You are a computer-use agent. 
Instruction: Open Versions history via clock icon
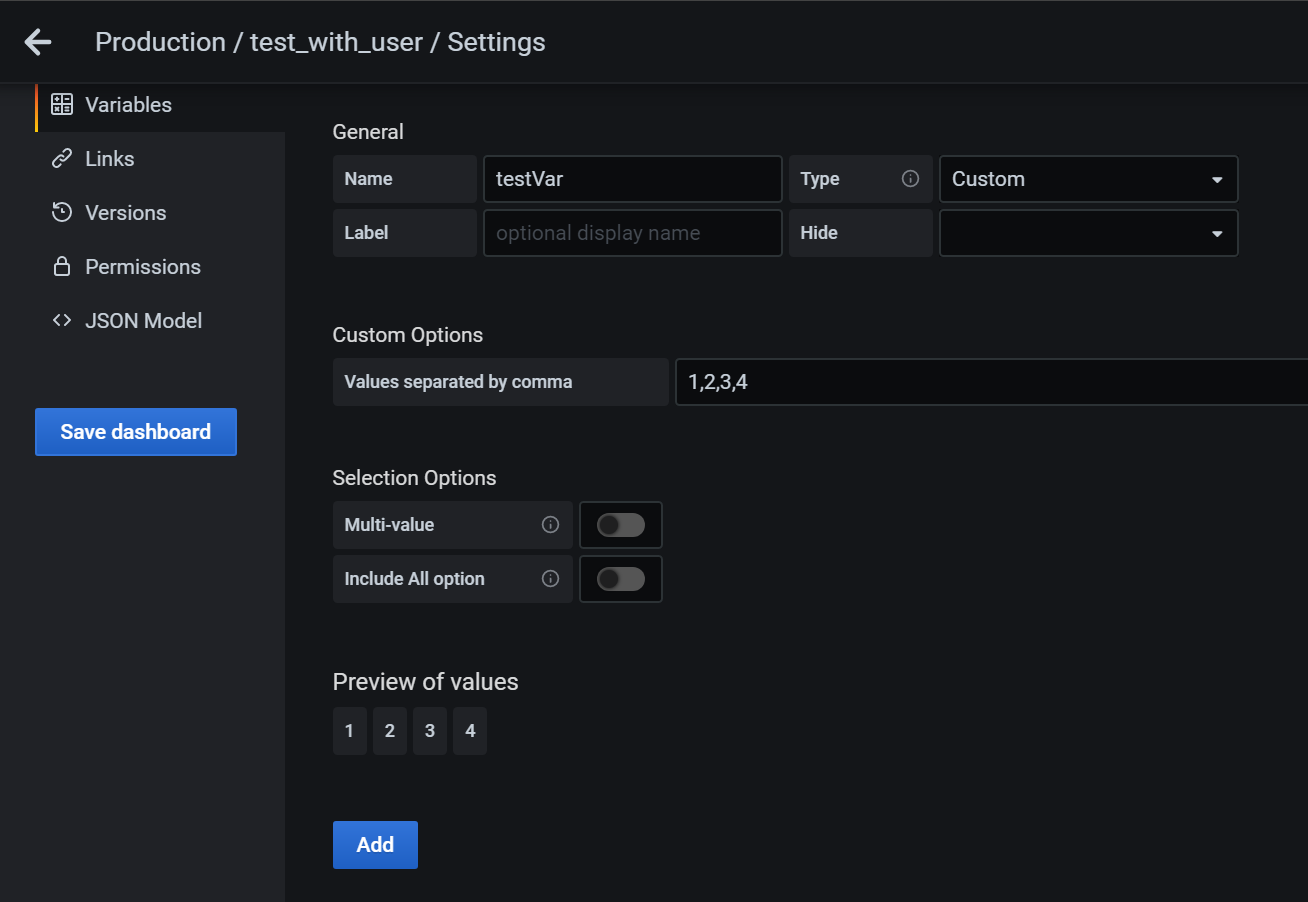coord(61,212)
